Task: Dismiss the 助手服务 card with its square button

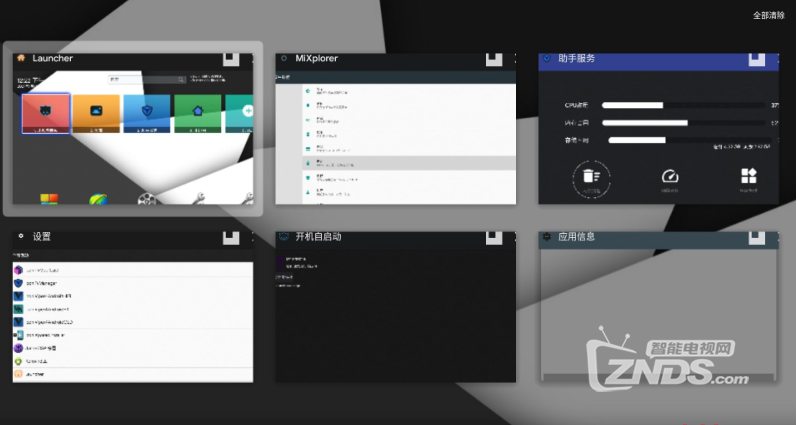Action: (x=757, y=59)
